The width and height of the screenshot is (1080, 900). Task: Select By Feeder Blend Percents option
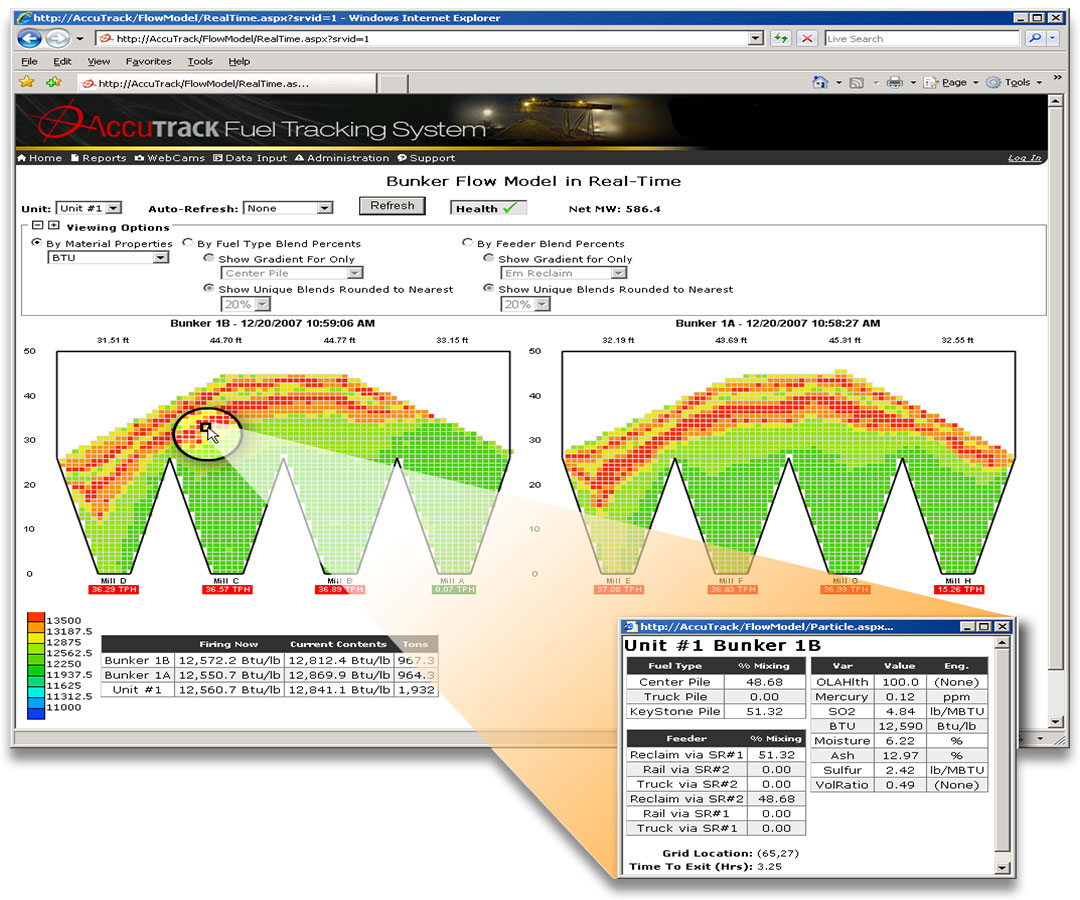point(467,243)
